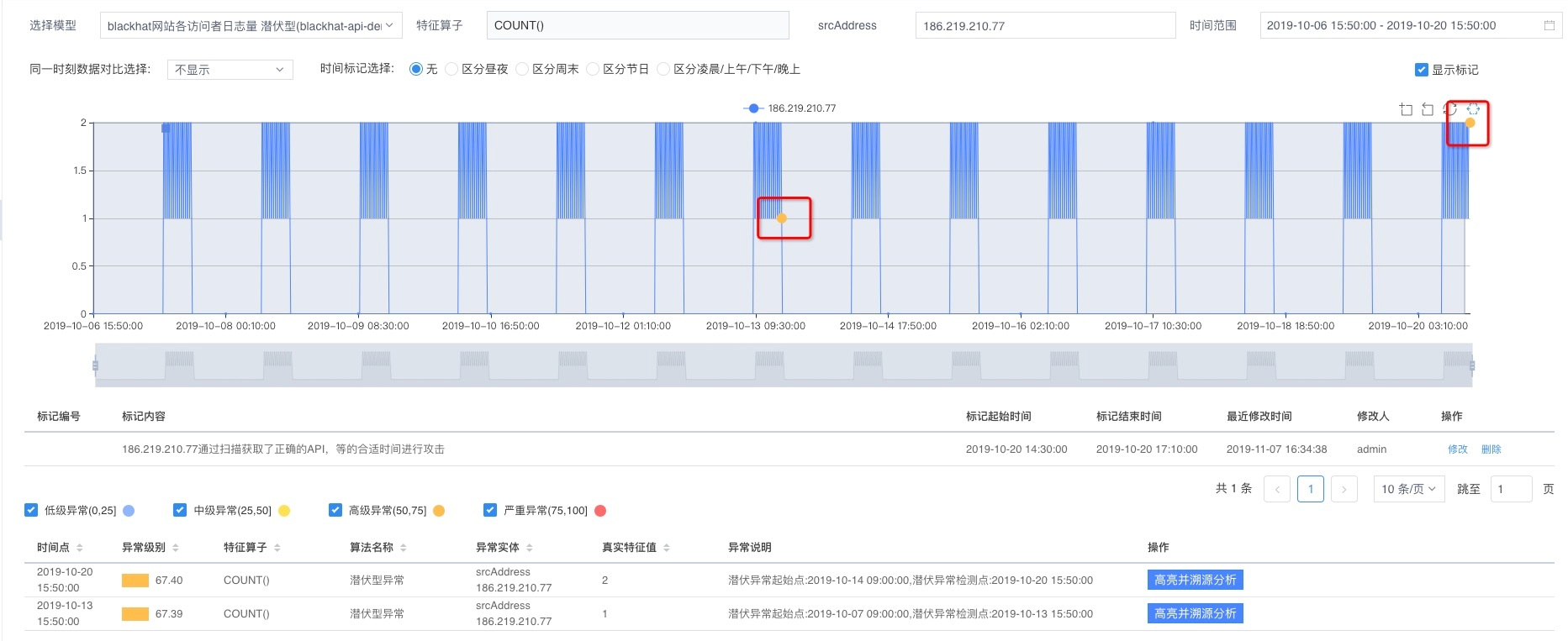Image resolution: width=1568 pixels, height=641 pixels.
Task: Click 潜伏型异常 in the 2019-10-20 row
Action: [377, 581]
